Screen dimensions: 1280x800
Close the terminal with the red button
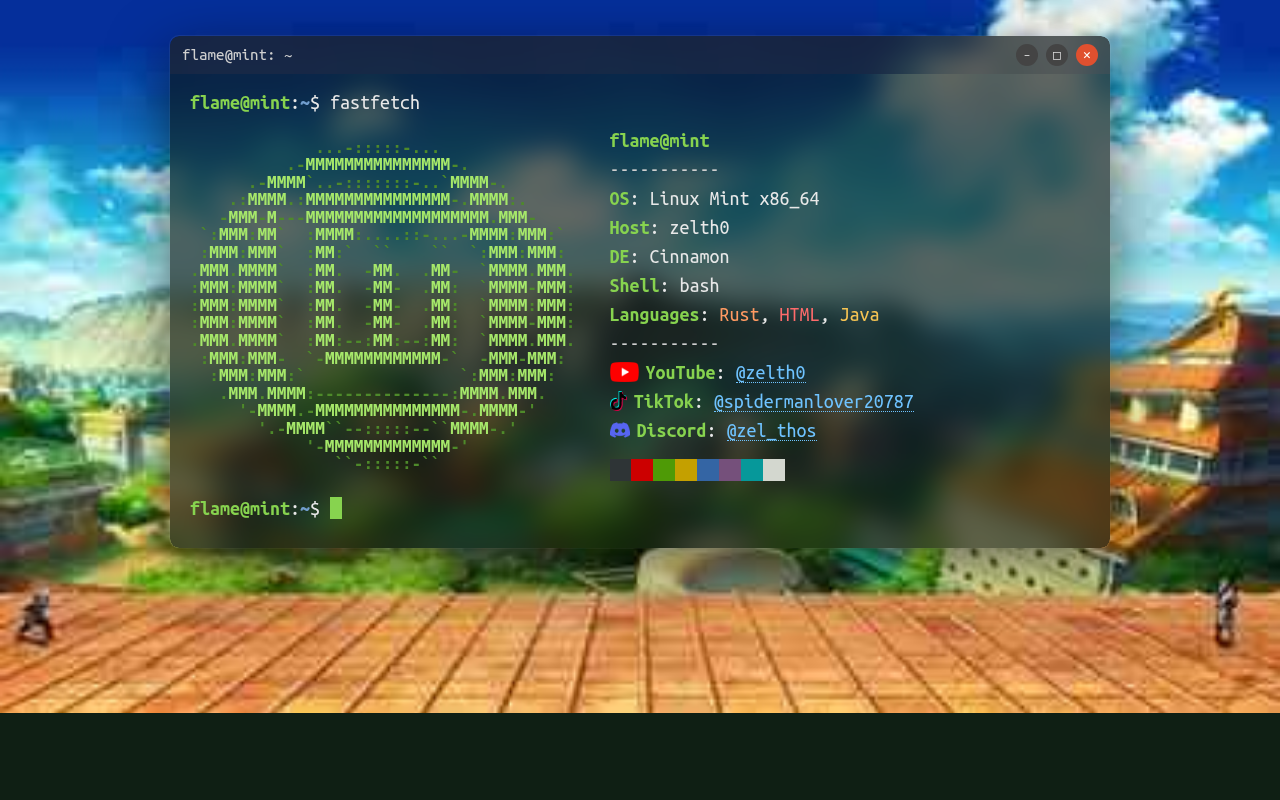(x=1087, y=55)
